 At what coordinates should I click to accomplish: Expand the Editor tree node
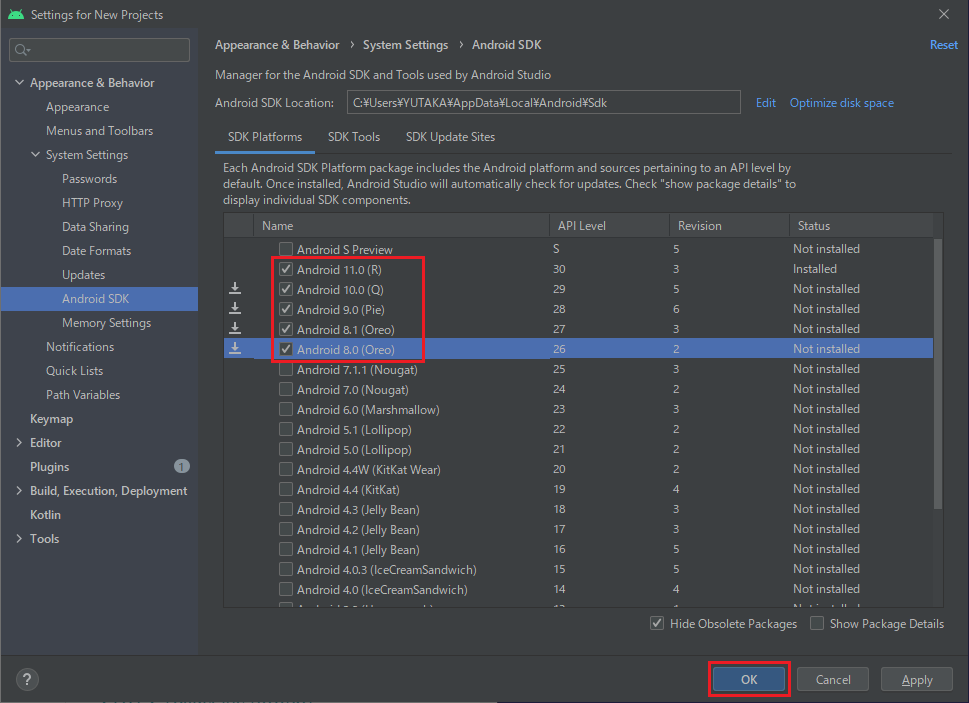tap(19, 442)
